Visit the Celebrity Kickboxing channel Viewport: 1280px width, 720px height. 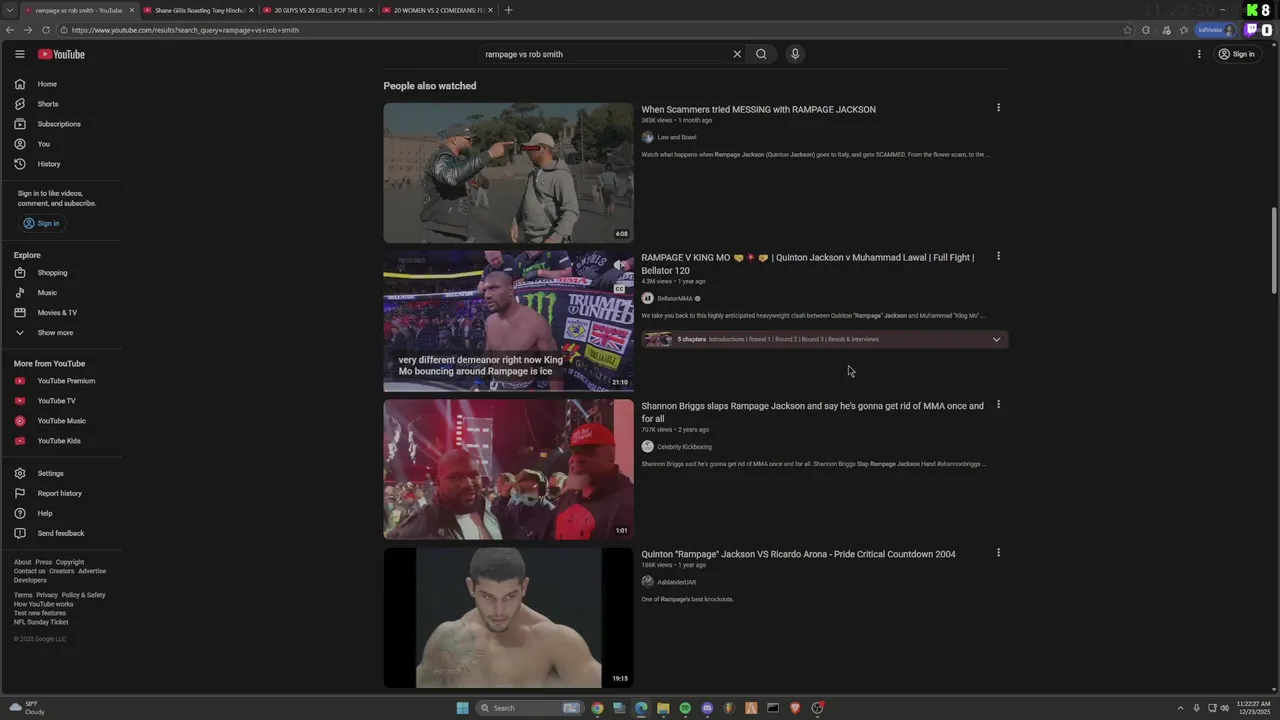pyautogui.click(x=684, y=447)
